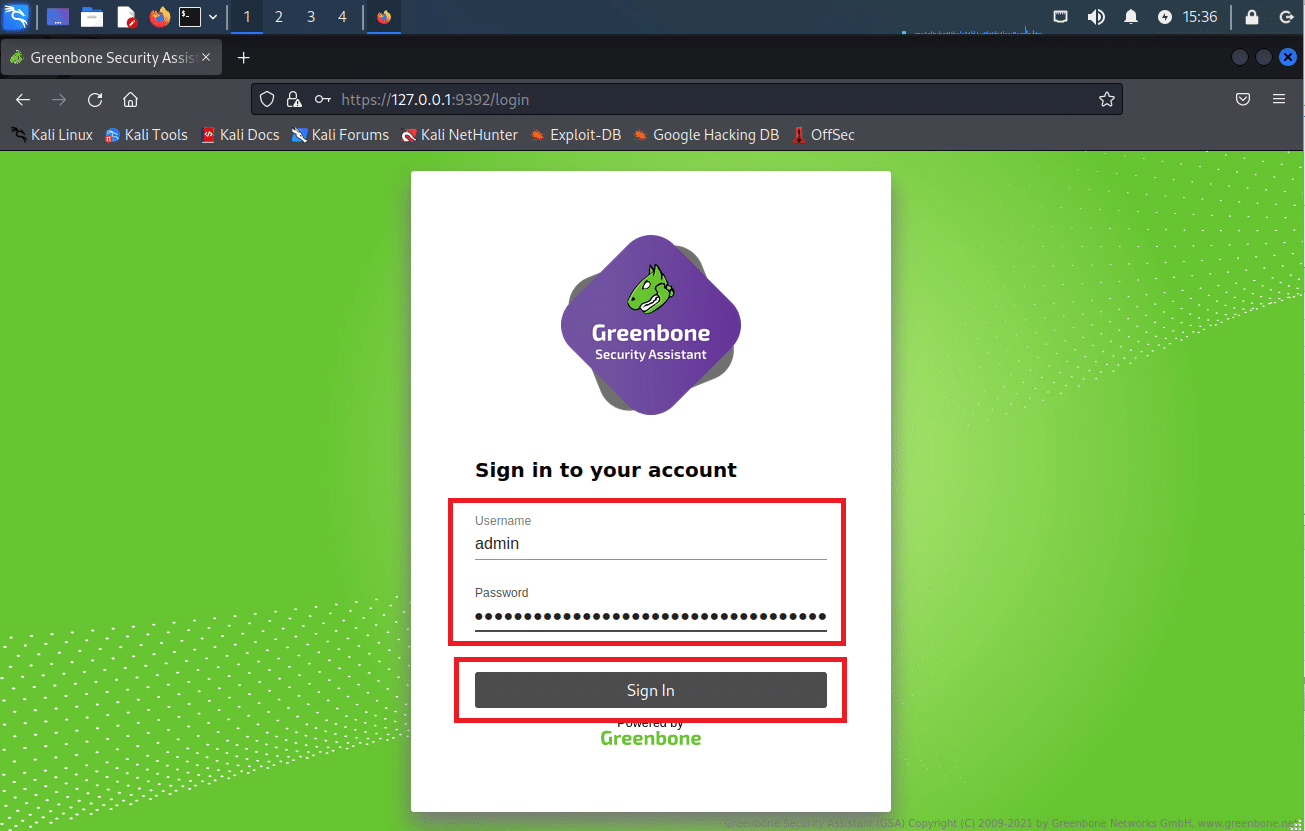Image resolution: width=1305 pixels, height=831 pixels.
Task: Click the Username field containing admin
Action: pos(651,544)
